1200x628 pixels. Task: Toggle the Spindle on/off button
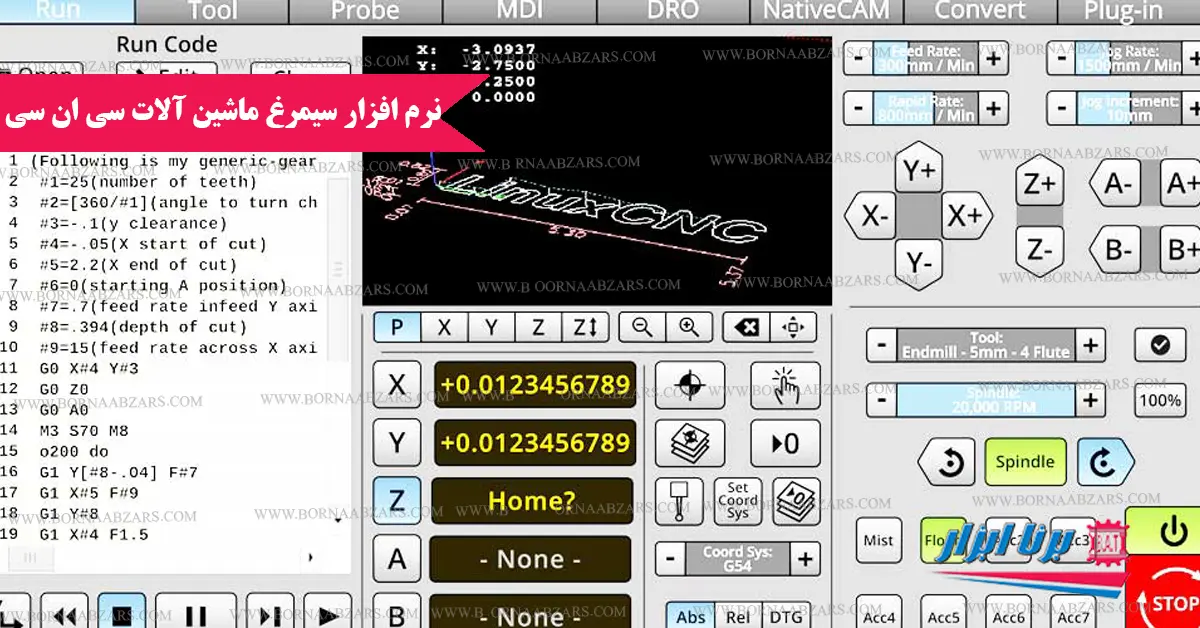point(1025,462)
